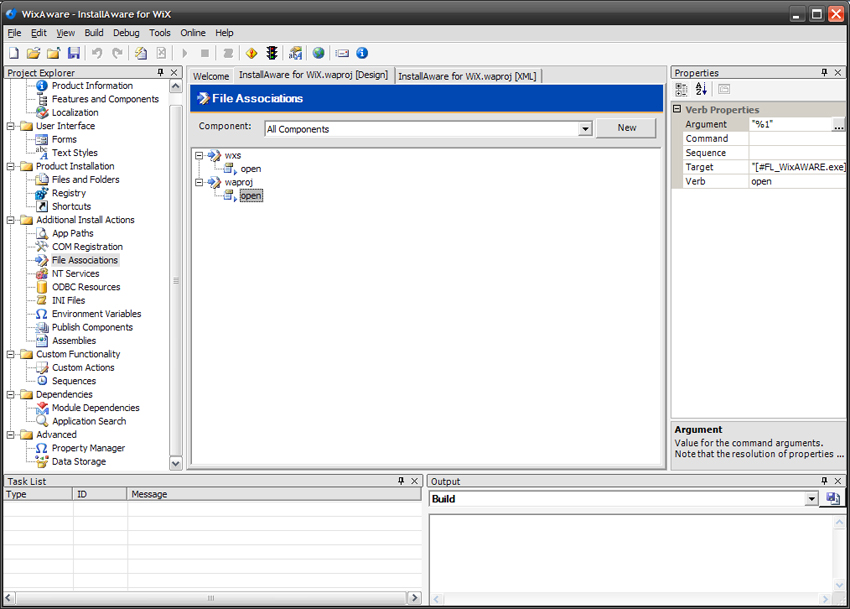Click the envelope card toolbar icon
Image resolution: width=850 pixels, height=609 pixels.
342,53
